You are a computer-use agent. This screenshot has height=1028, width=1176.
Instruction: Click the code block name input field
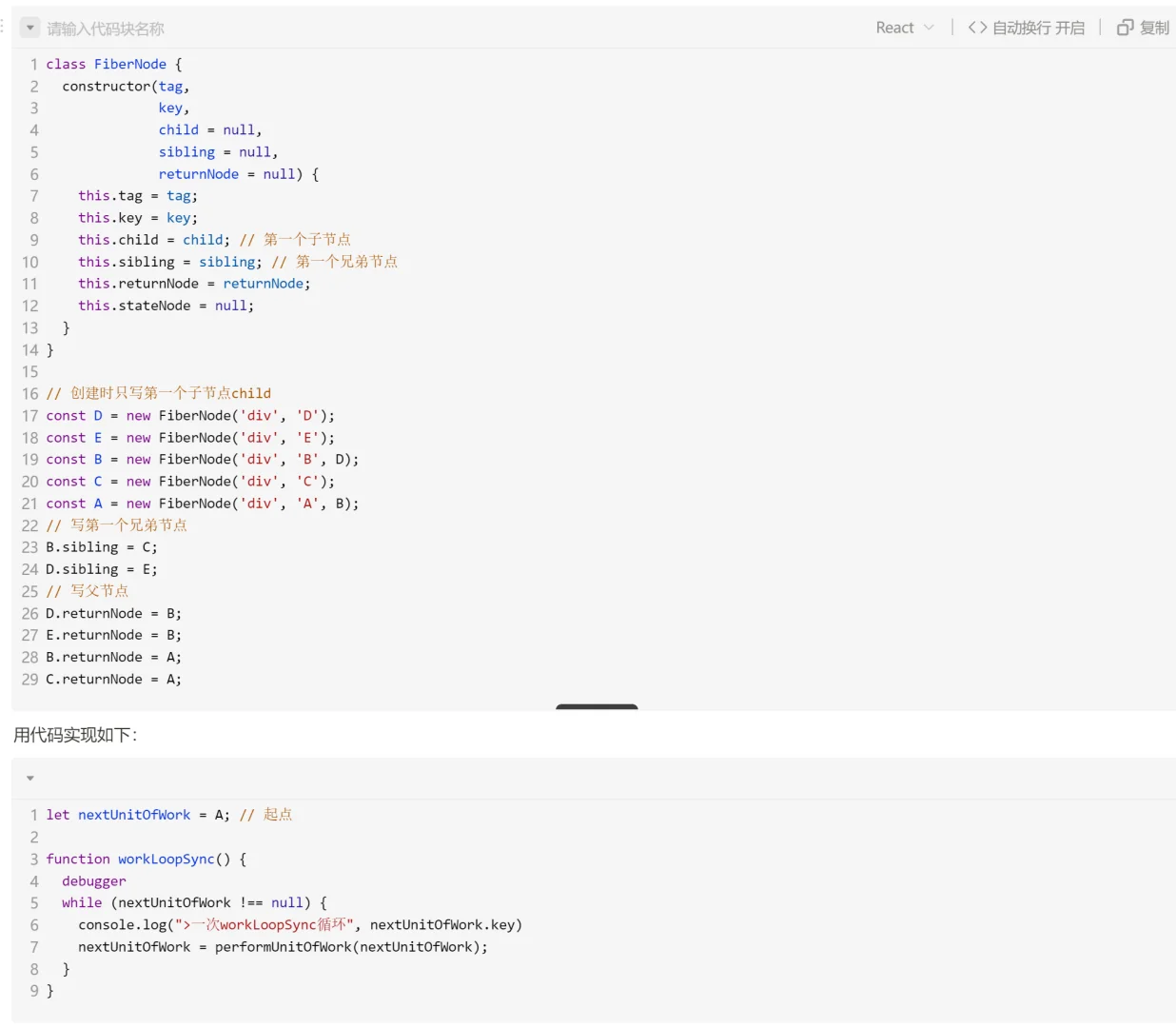(106, 29)
